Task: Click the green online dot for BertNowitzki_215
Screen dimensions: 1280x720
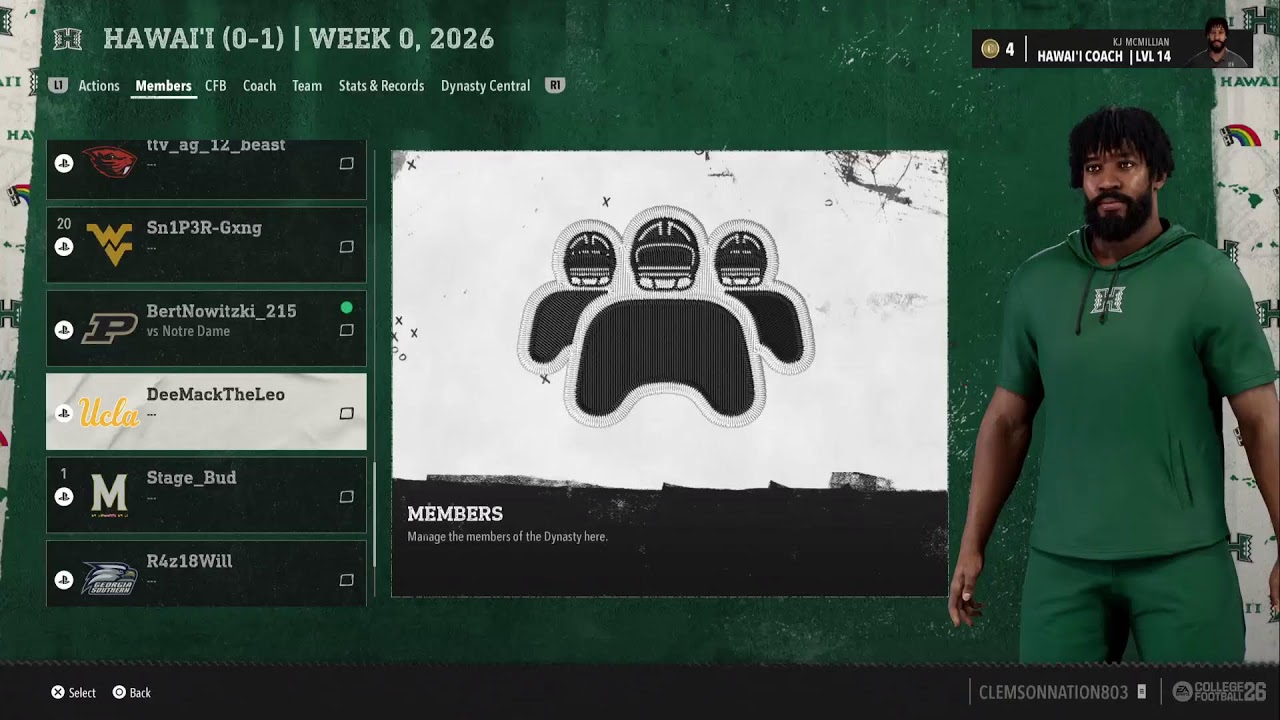Action: [x=346, y=308]
